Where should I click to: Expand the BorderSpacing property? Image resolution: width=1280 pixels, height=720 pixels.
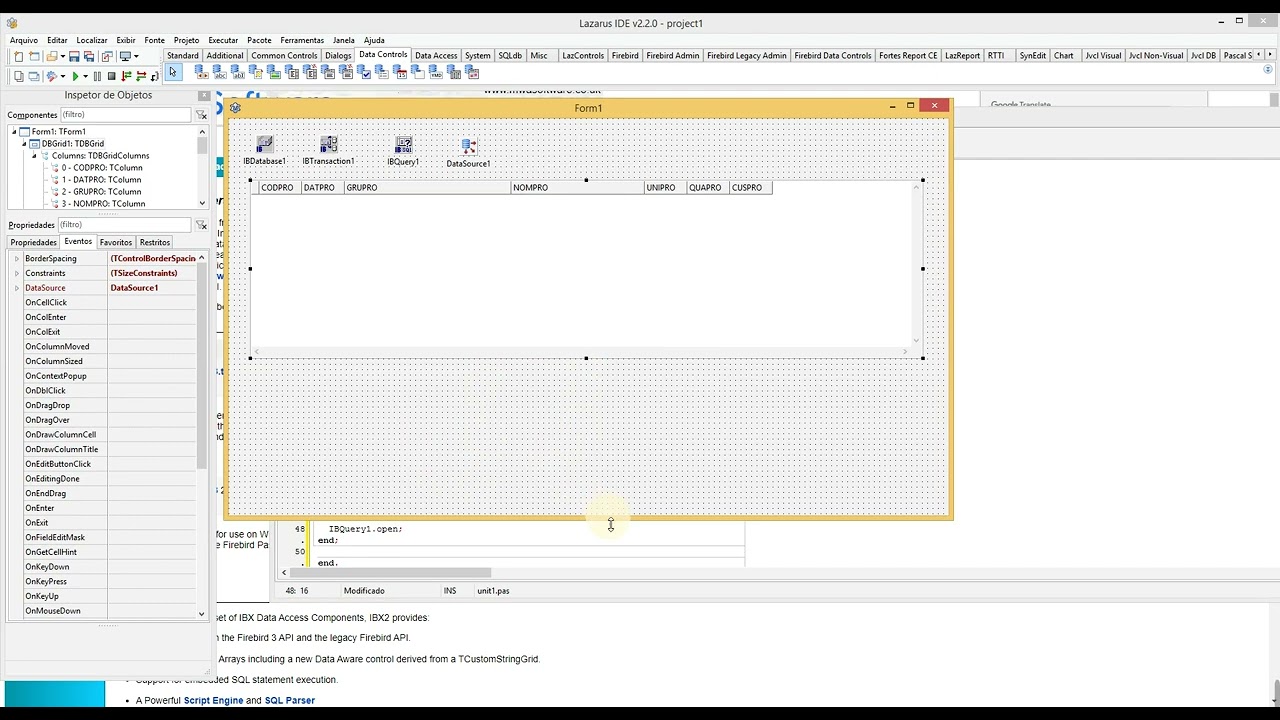16,259
